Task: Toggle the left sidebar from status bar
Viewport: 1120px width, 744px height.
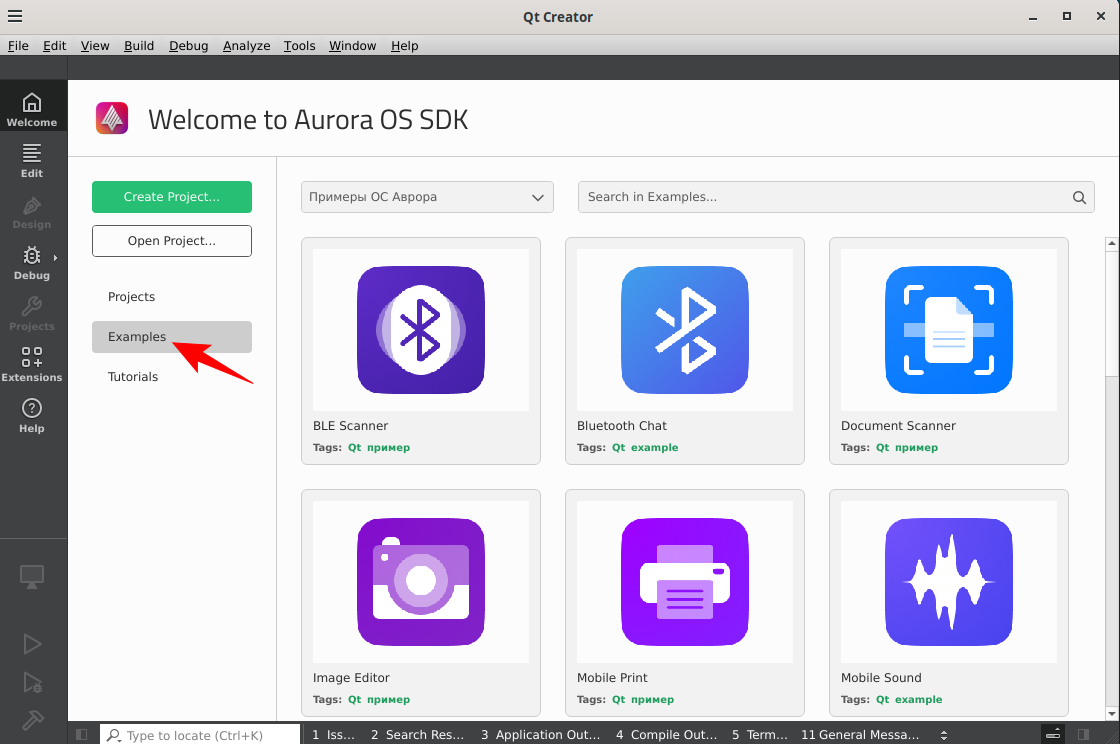Action: [81, 735]
